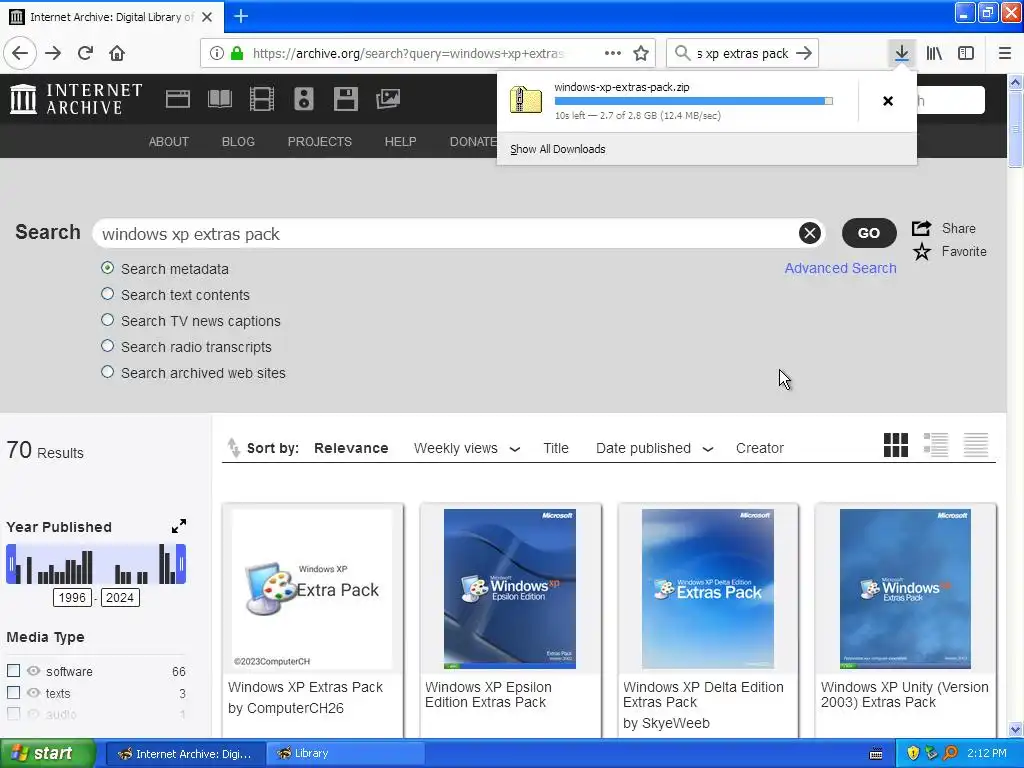Check the software media type checkbox
Image resolution: width=1024 pixels, height=768 pixels.
(x=13, y=671)
